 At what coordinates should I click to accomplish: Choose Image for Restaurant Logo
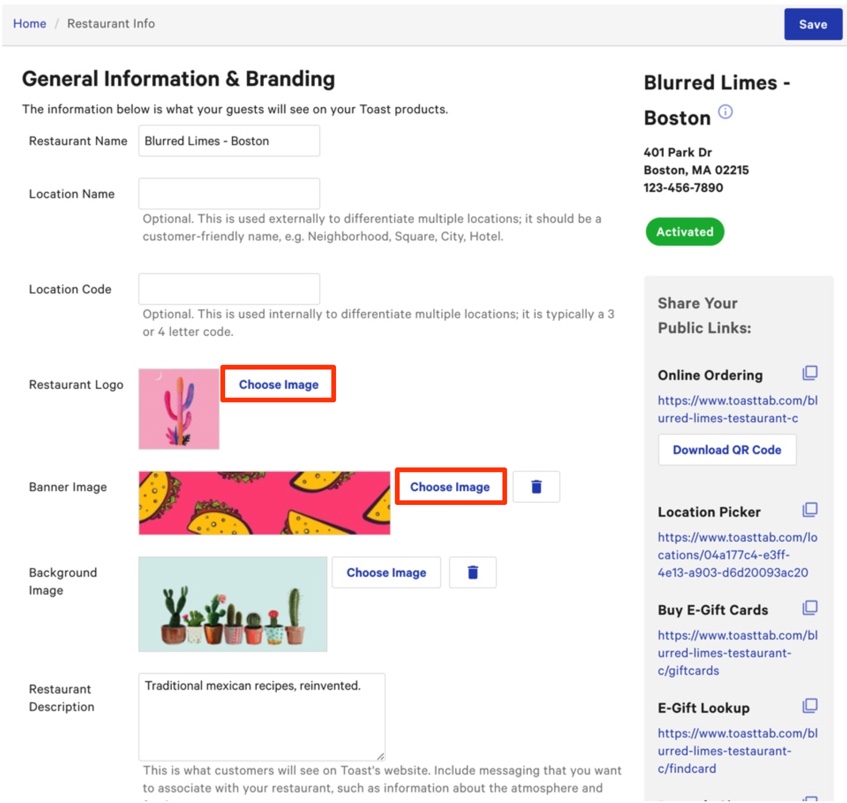[278, 384]
